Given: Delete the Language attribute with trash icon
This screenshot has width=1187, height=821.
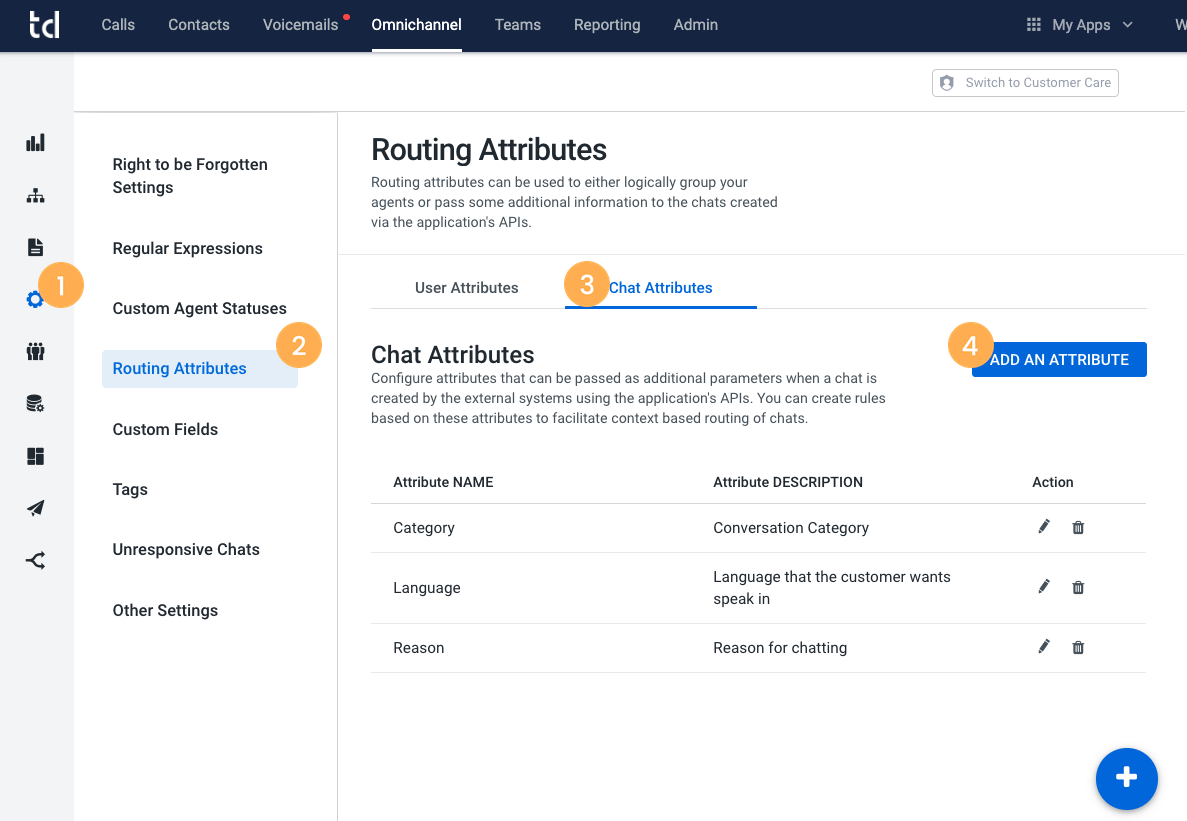Looking at the screenshot, I should [x=1078, y=587].
